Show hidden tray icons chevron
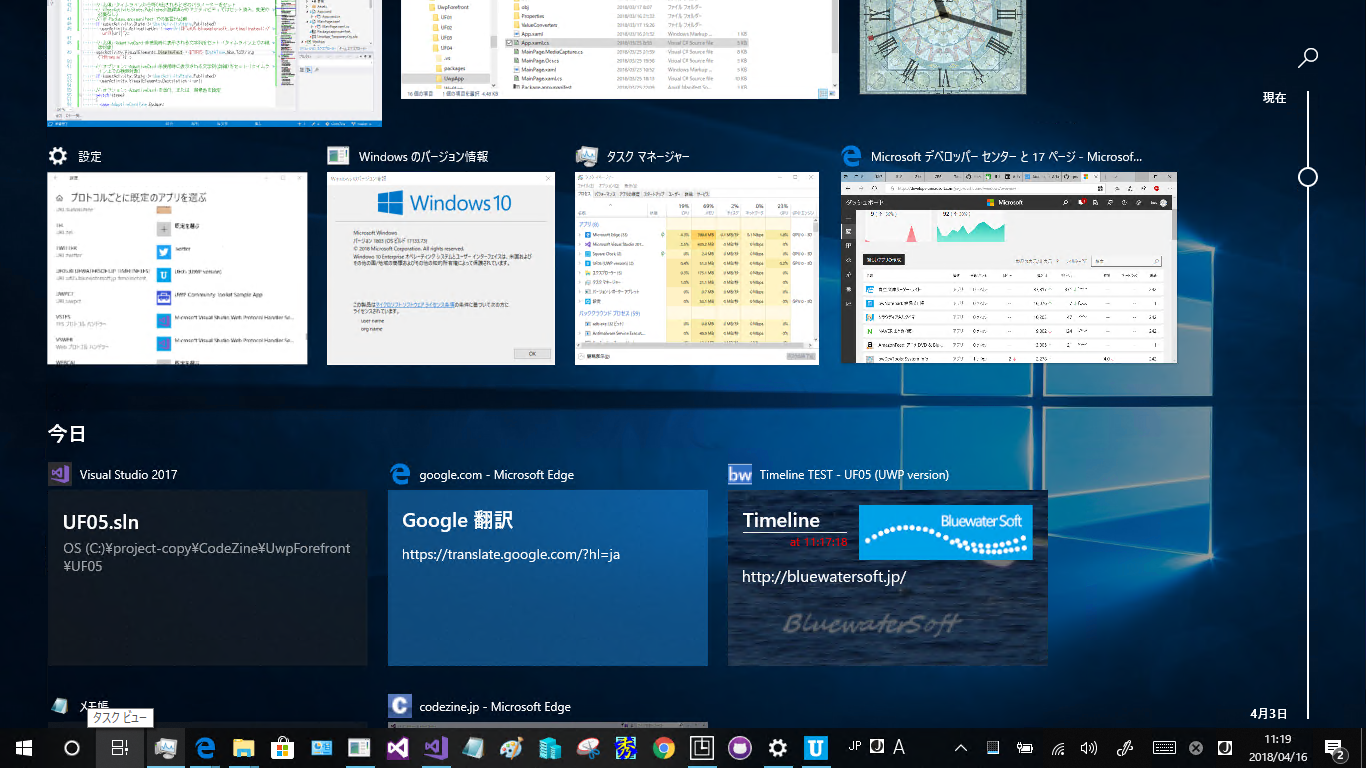The height and width of the screenshot is (768, 1366). click(x=961, y=748)
